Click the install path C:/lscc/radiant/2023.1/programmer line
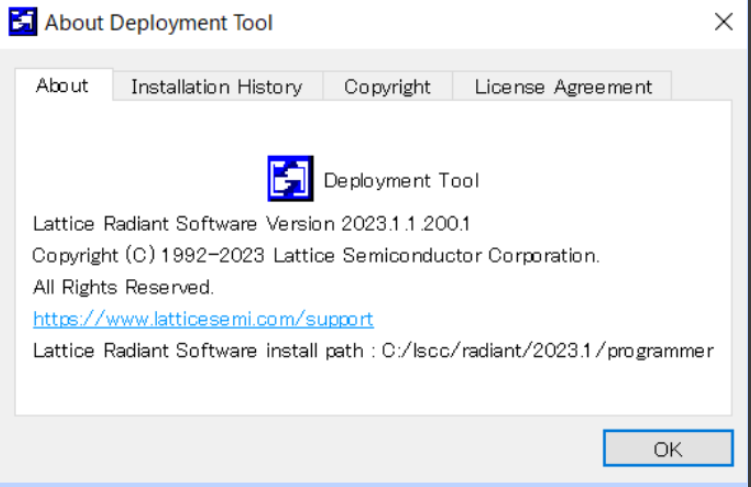751x487 pixels. pyautogui.click(x=373, y=351)
